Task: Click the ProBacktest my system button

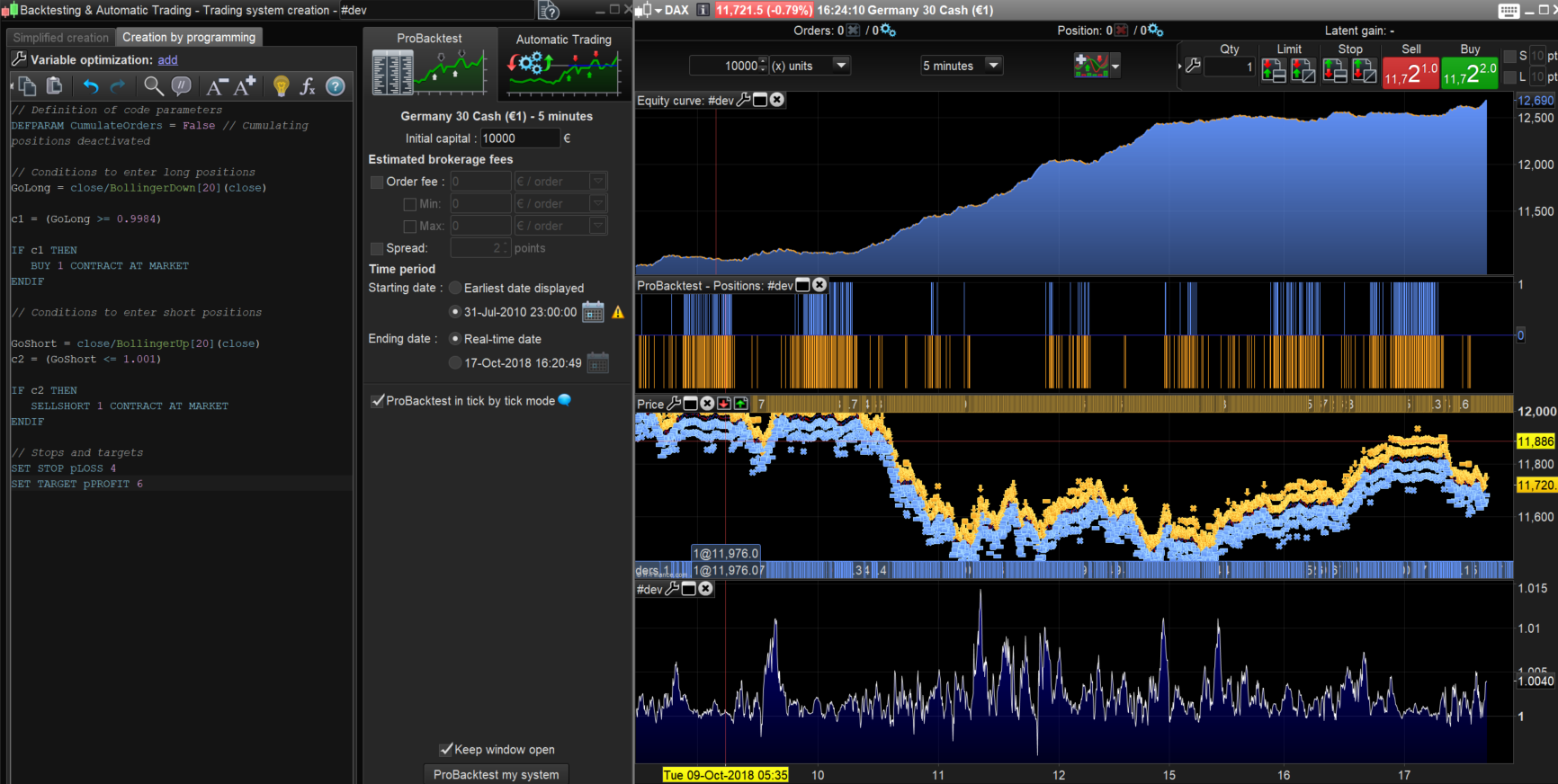Action: [496, 774]
